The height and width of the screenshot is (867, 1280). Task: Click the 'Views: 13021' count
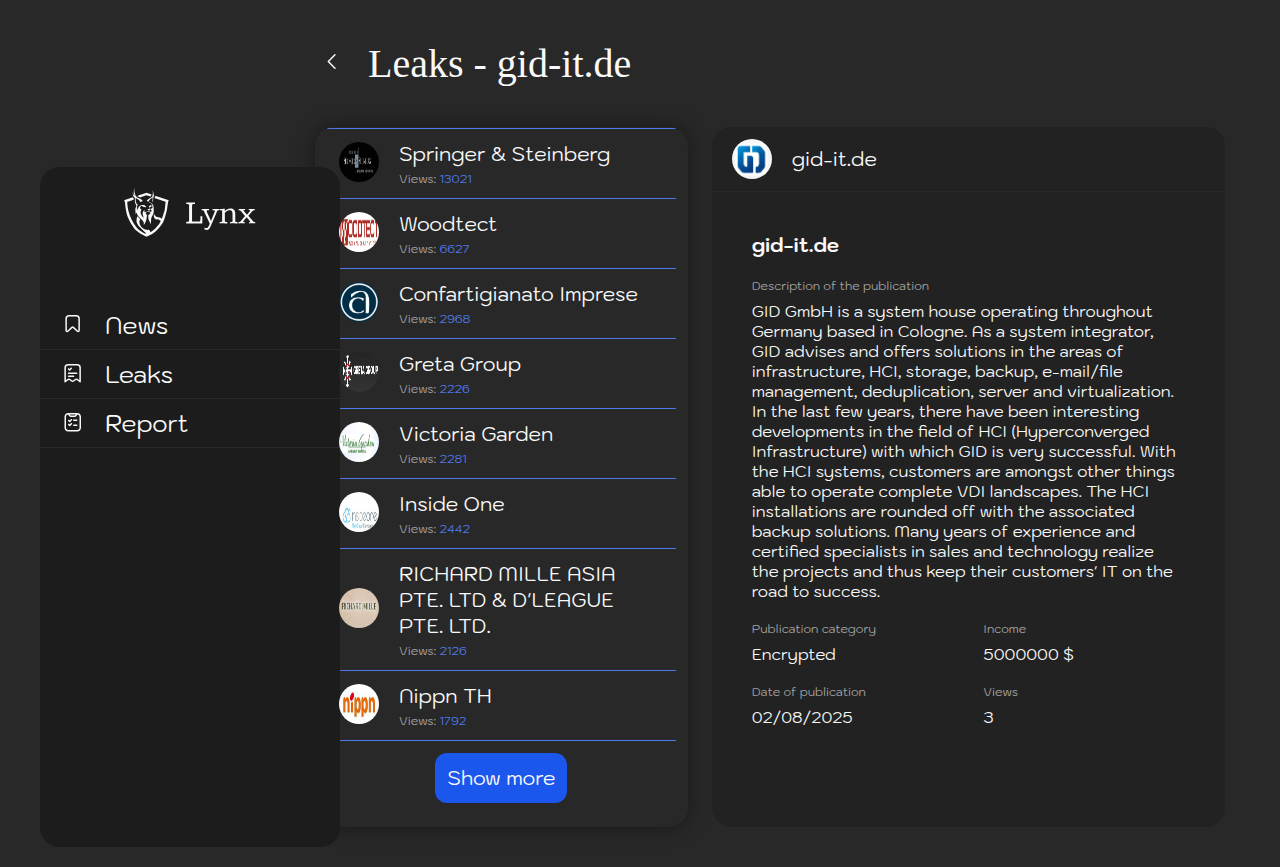[435, 179]
